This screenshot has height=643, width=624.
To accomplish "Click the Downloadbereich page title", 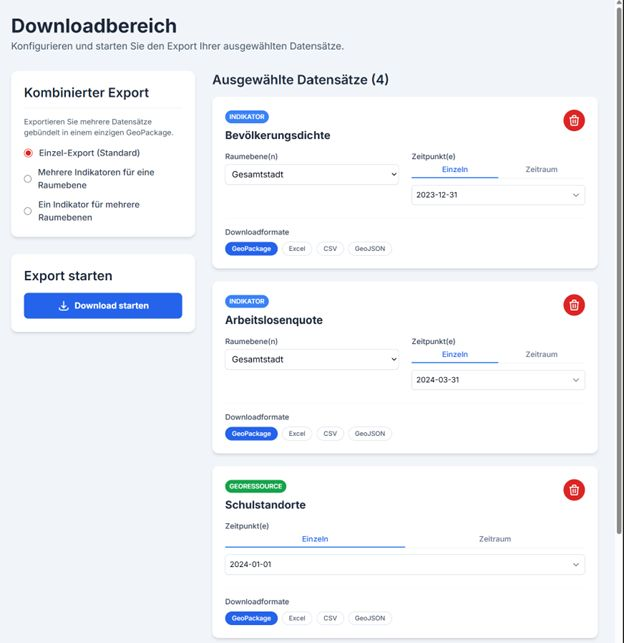I will pyautogui.click(x=94, y=26).
